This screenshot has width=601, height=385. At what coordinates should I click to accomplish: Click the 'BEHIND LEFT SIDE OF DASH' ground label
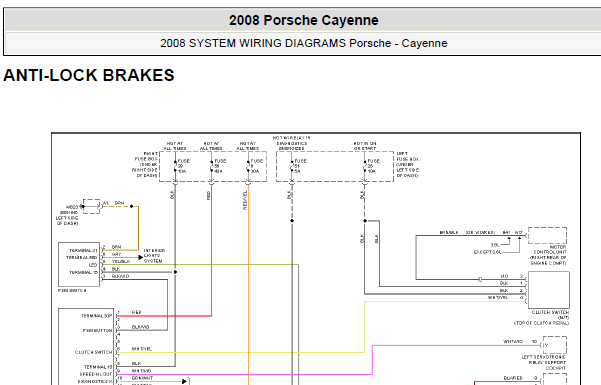67,217
